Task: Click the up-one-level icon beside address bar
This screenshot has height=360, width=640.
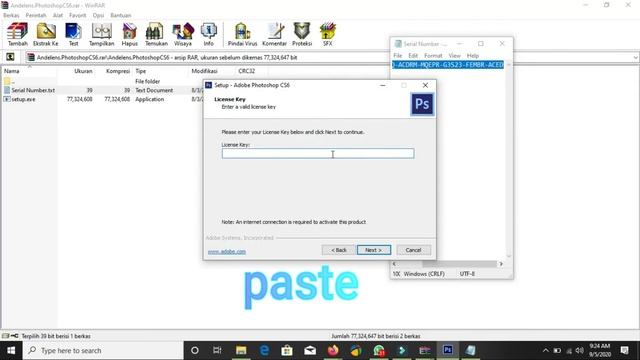Action: tap(10, 57)
